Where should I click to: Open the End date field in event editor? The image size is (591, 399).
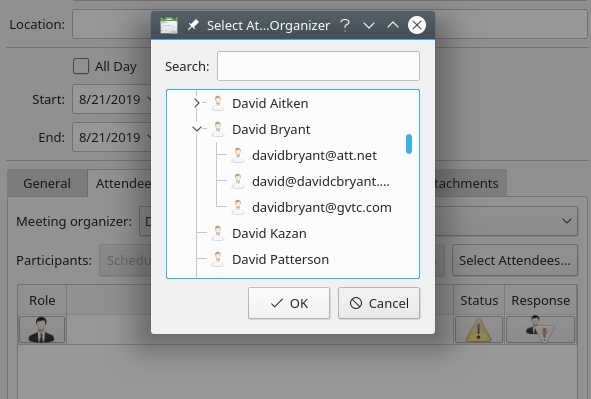[x=112, y=137]
